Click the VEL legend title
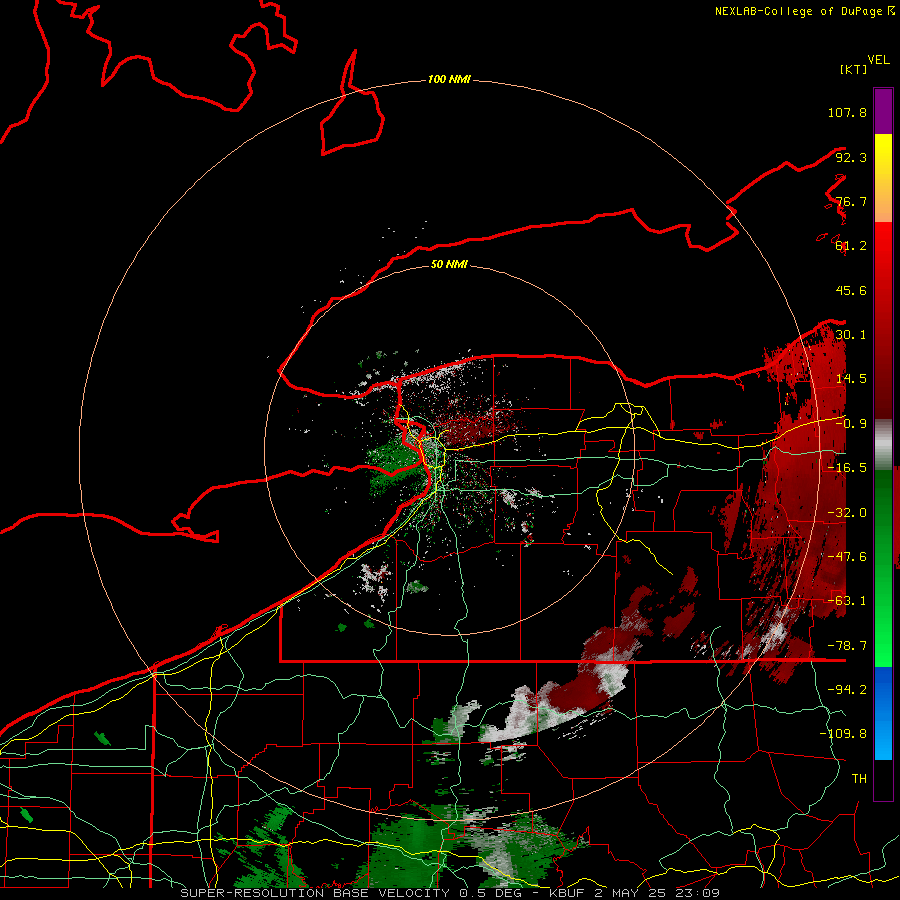The width and height of the screenshot is (900, 900). 878,60
